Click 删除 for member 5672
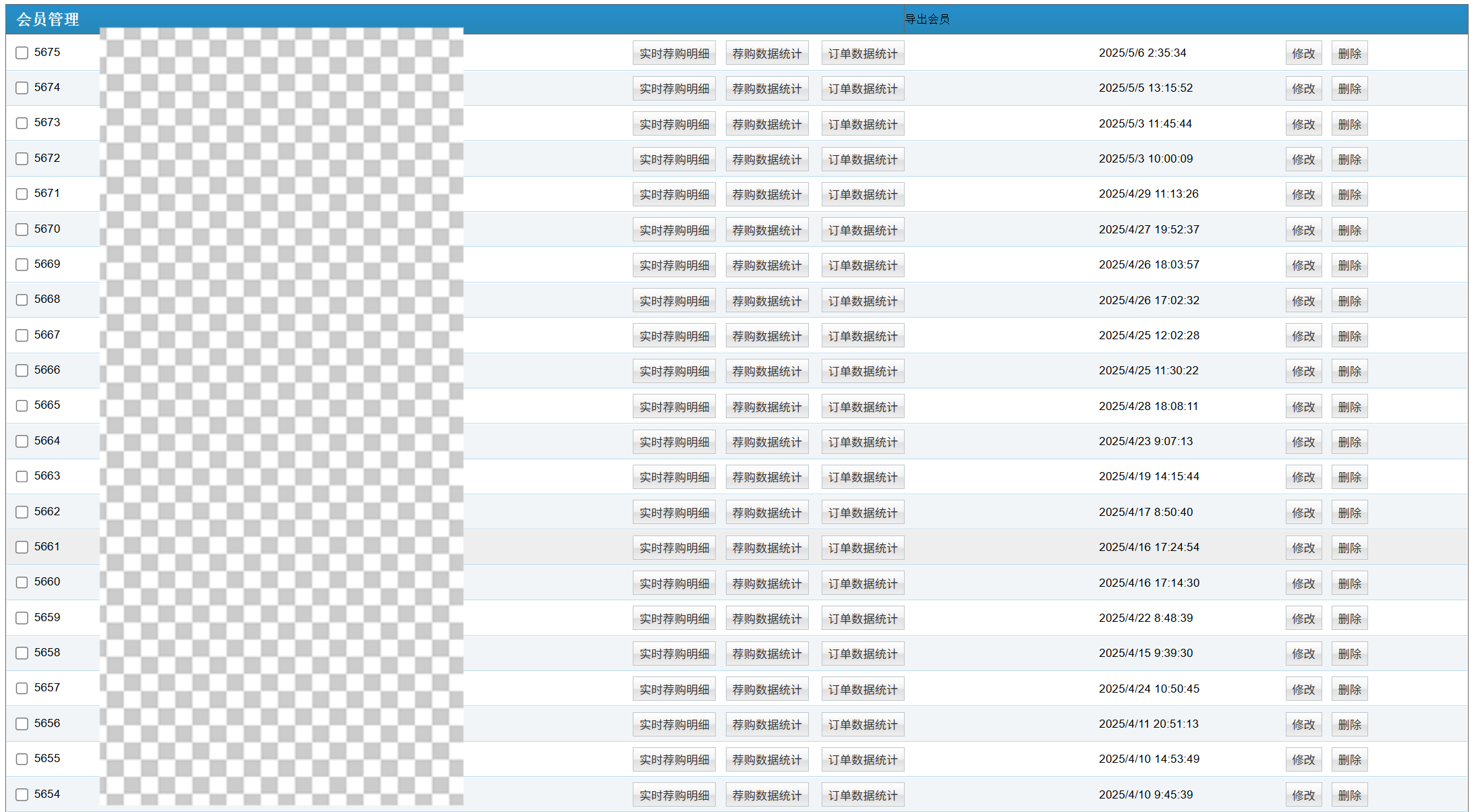1474x812 pixels. [1349, 159]
